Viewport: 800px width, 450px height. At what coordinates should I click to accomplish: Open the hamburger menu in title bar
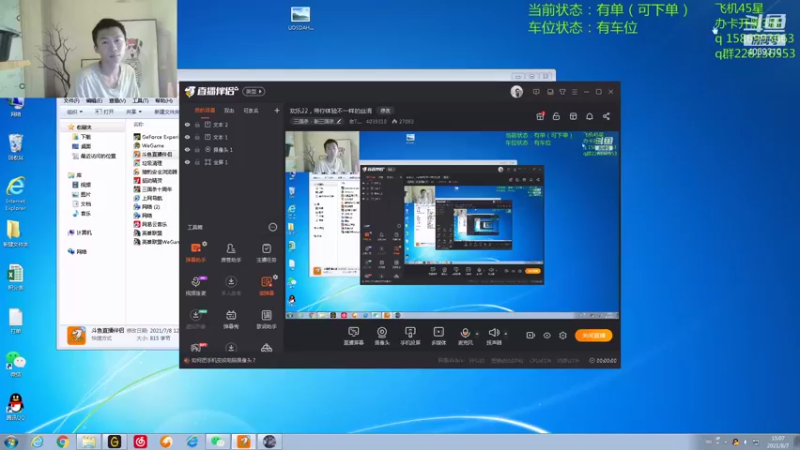[574, 92]
